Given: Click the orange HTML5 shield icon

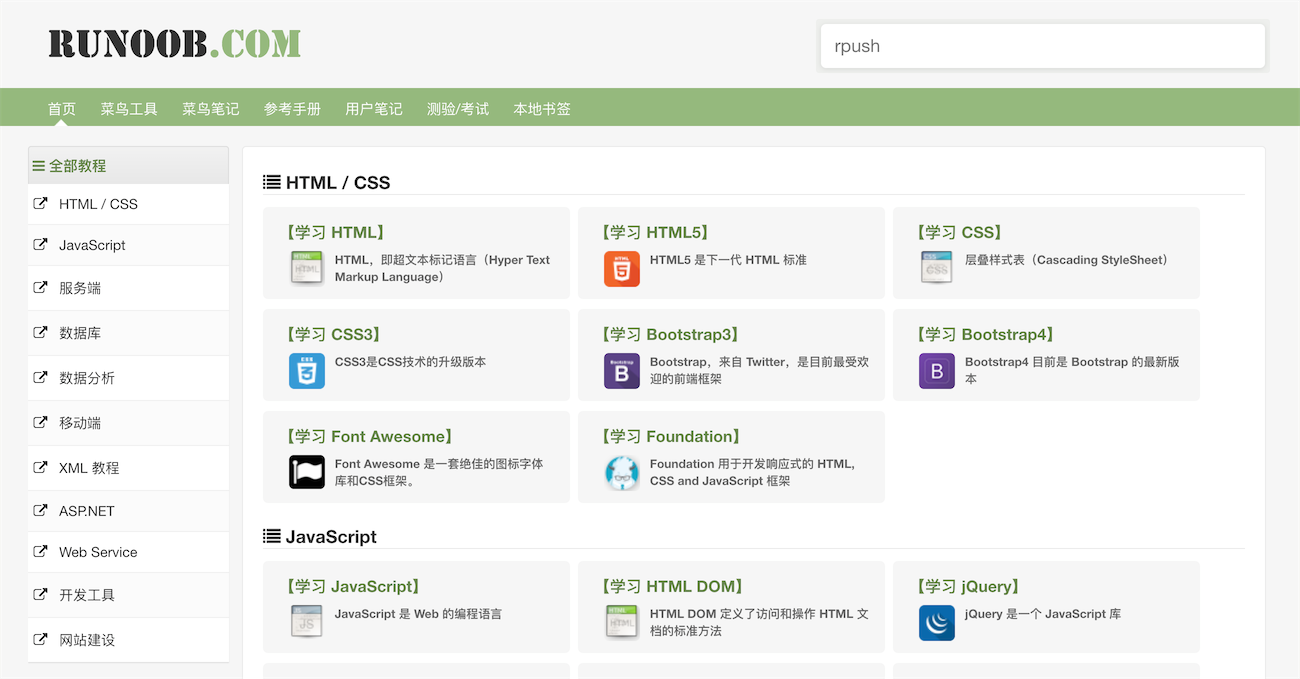Looking at the screenshot, I should click(622, 269).
